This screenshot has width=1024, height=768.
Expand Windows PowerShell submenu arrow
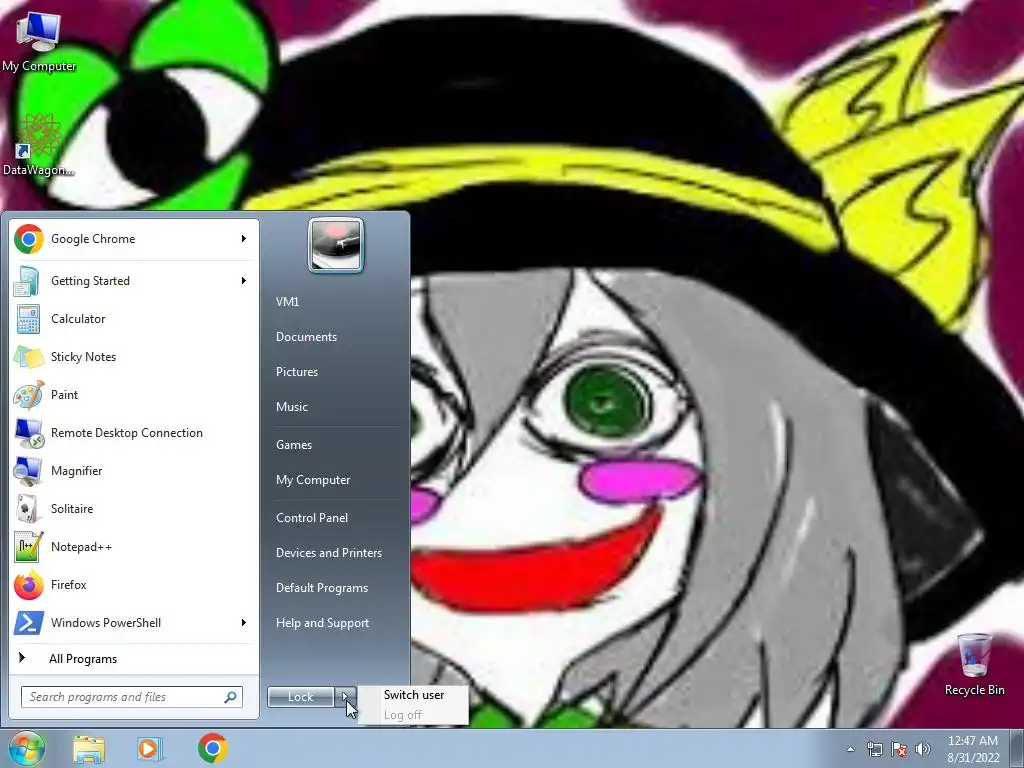(x=244, y=622)
